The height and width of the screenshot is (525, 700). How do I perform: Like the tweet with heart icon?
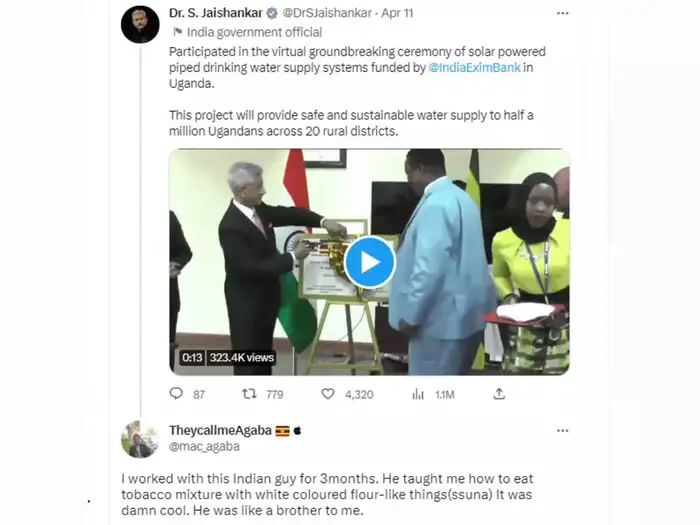(328, 394)
